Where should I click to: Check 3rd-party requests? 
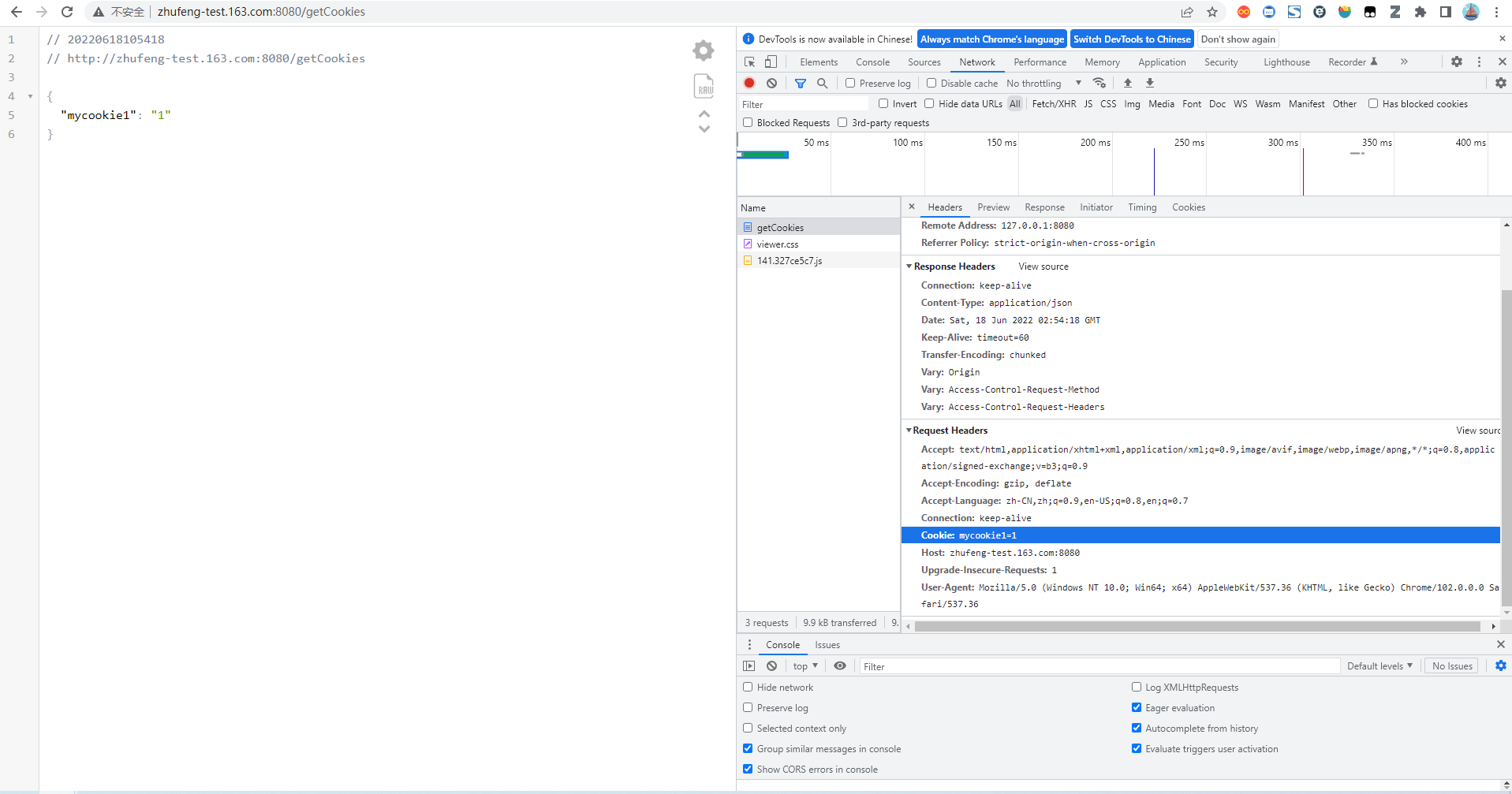pos(842,122)
